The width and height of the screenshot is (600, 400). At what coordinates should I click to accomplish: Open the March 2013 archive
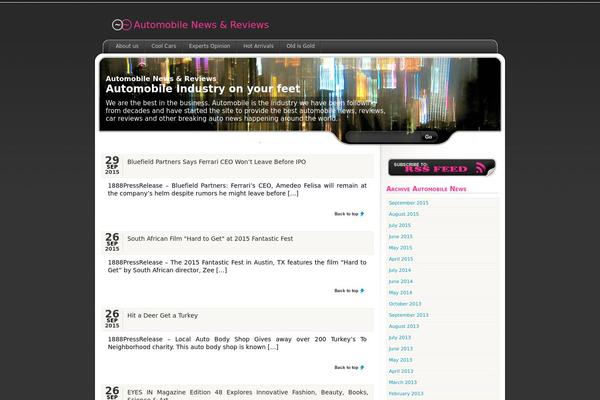coord(403,382)
